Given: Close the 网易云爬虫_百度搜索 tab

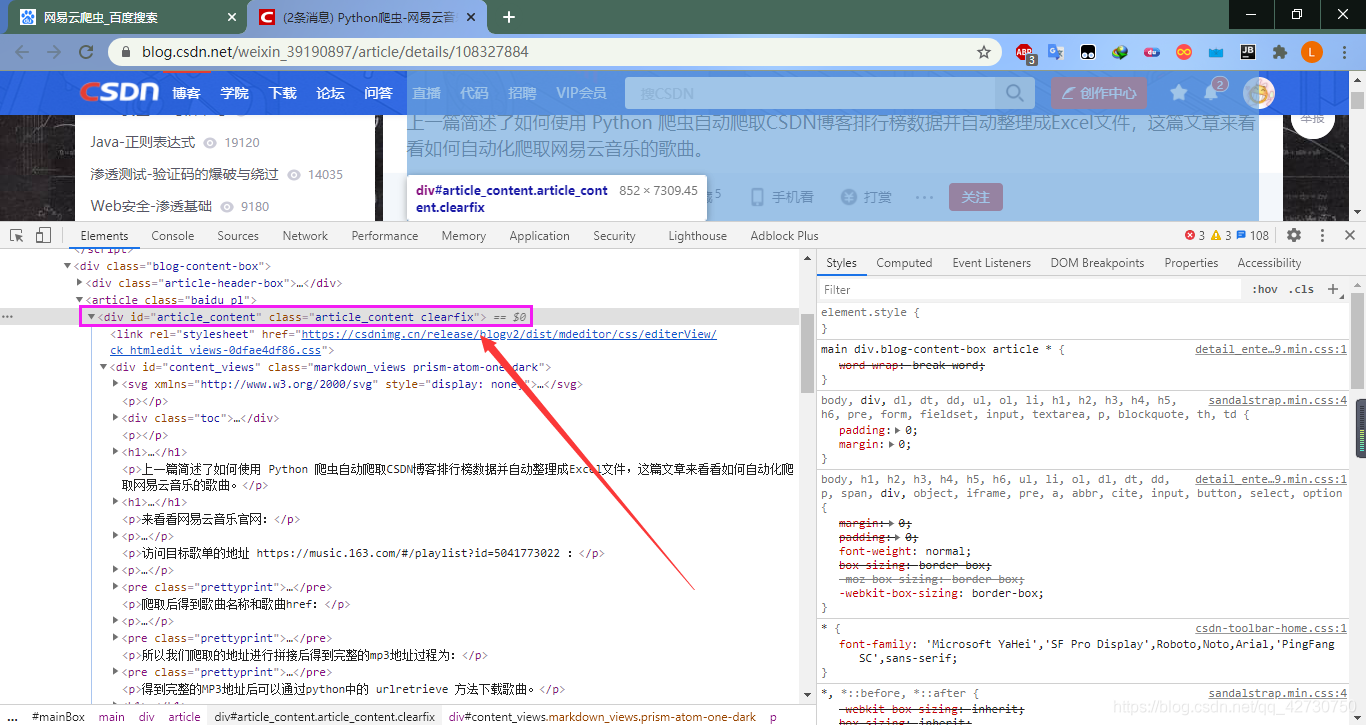Looking at the screenshot, I should coord(232,17).
